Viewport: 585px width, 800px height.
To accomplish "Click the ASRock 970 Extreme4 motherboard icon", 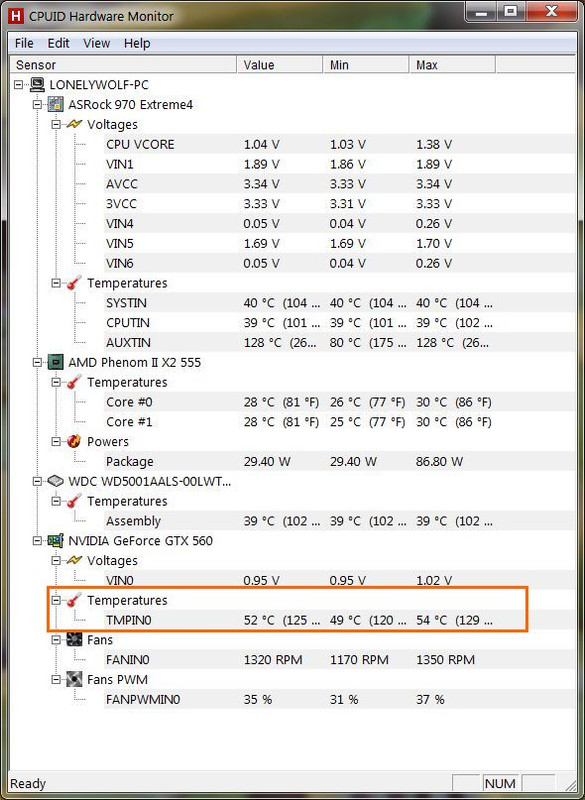I will point(56,104).
